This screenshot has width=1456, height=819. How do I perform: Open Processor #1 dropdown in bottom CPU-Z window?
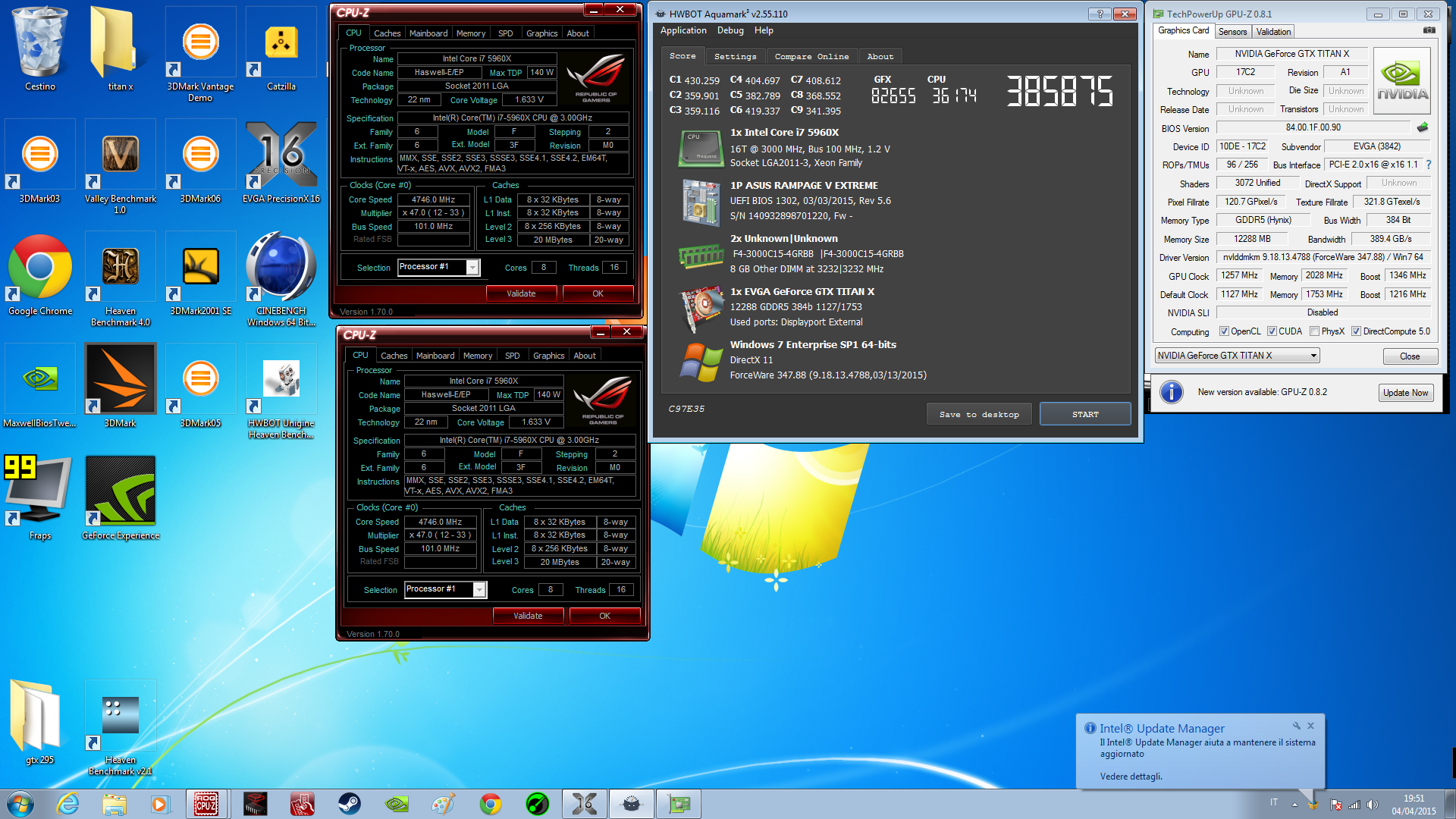coord(445,589)
